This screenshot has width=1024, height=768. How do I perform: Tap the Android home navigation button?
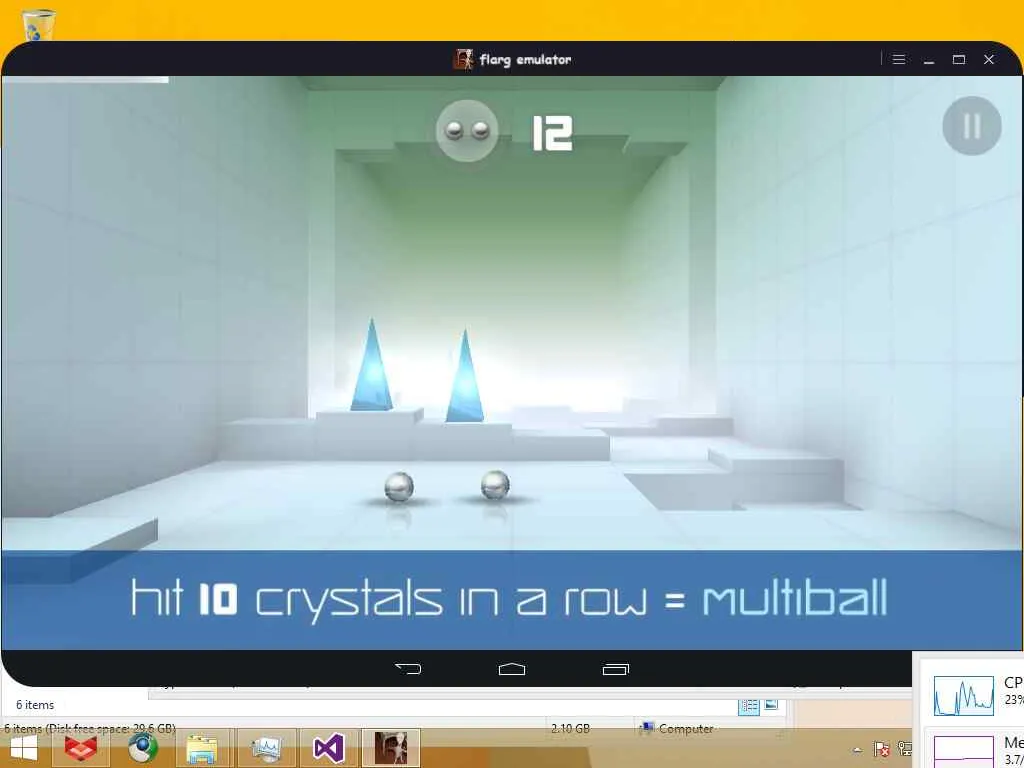[x=511, y=669]
